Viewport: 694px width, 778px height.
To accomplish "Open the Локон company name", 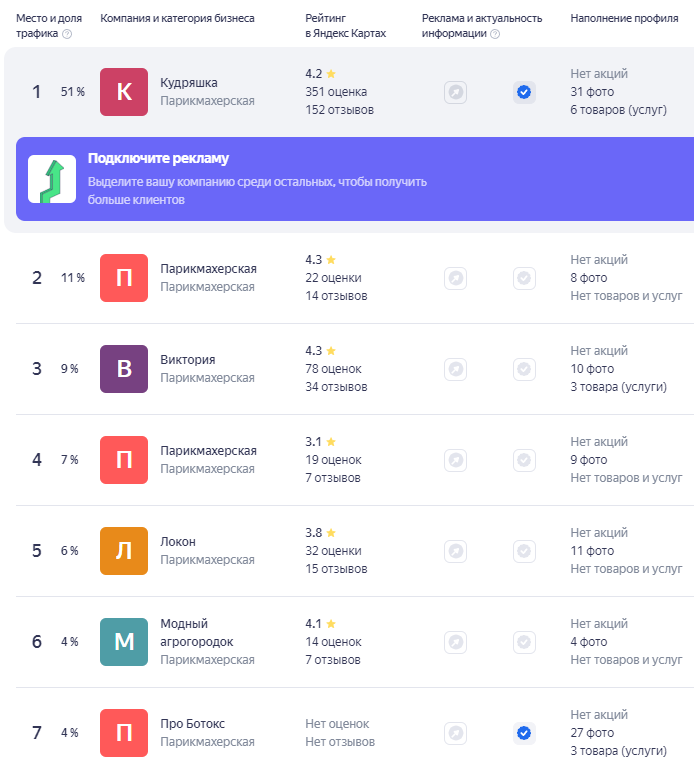I will click(x=178, y=541).
